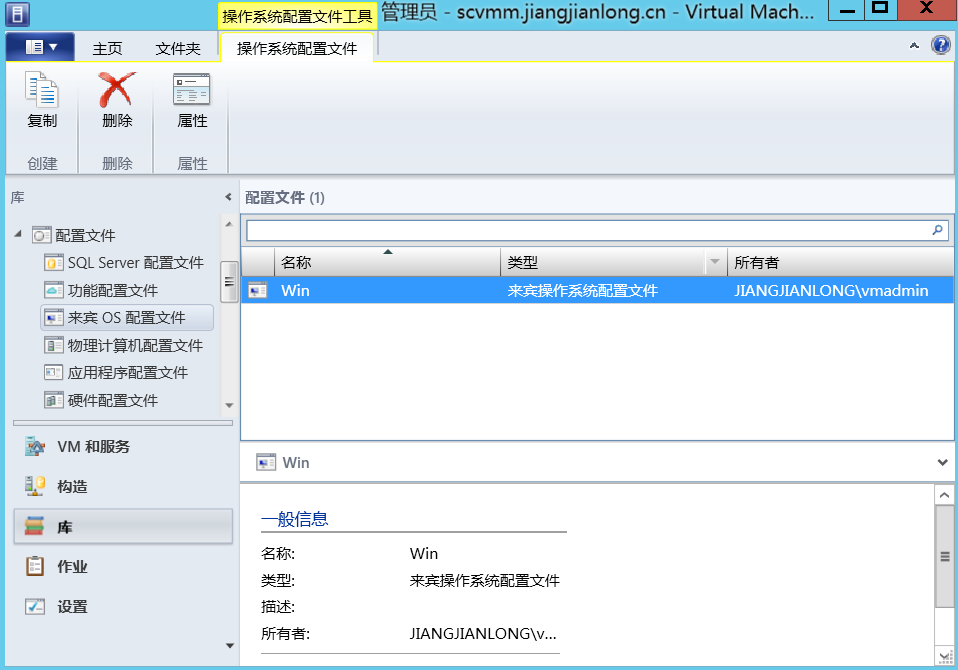Click the 应用程序配置文件 icon
Screen dimensions: 958x670
[54, 373]
